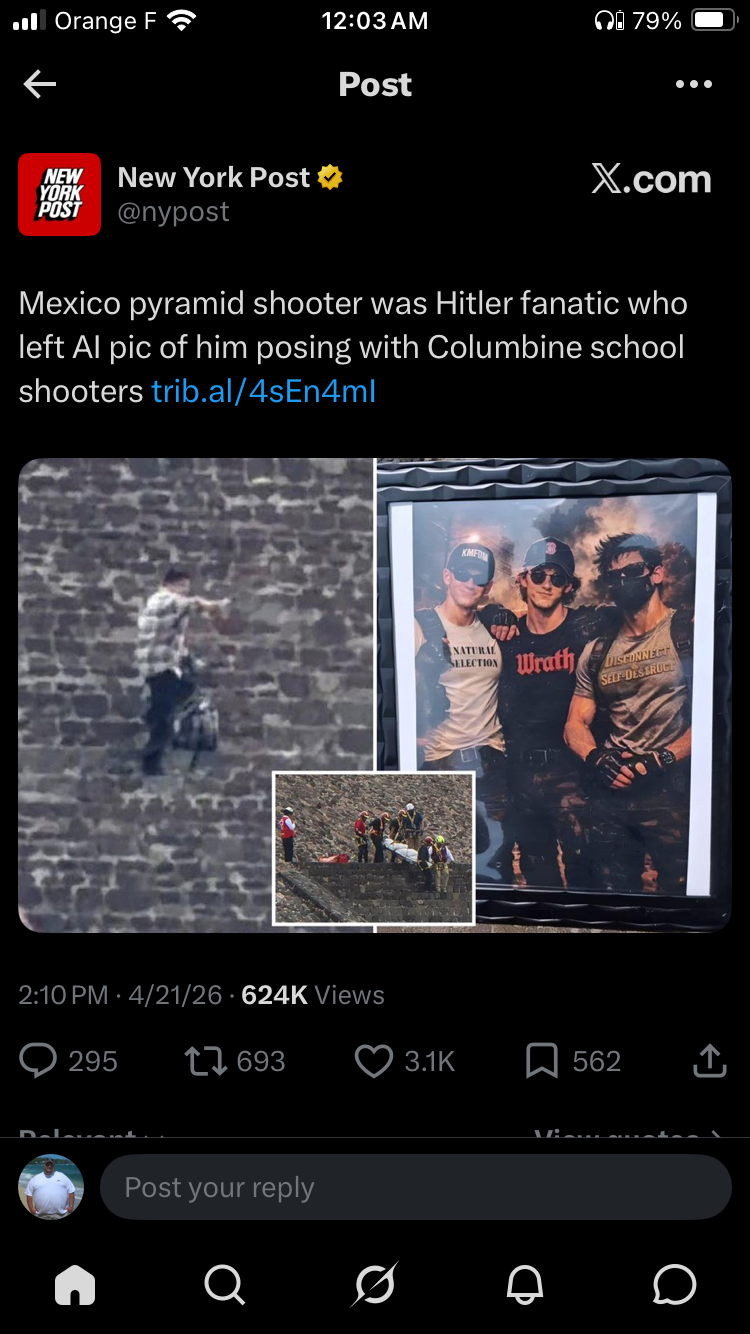The height and width of the screenshot is (1334, 750).
Task: Go back using the left arrow
Action: (x=40, y=85)
